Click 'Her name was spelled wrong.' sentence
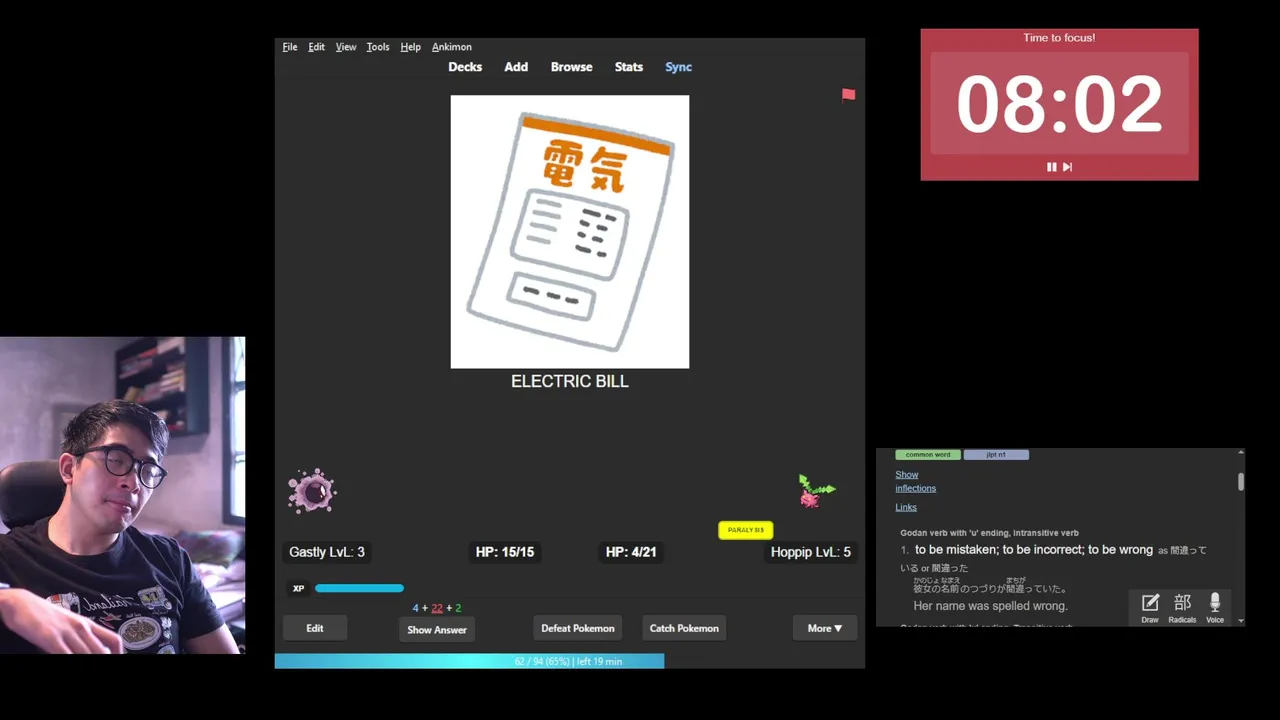1280x720 pixels. click(990, 606)
